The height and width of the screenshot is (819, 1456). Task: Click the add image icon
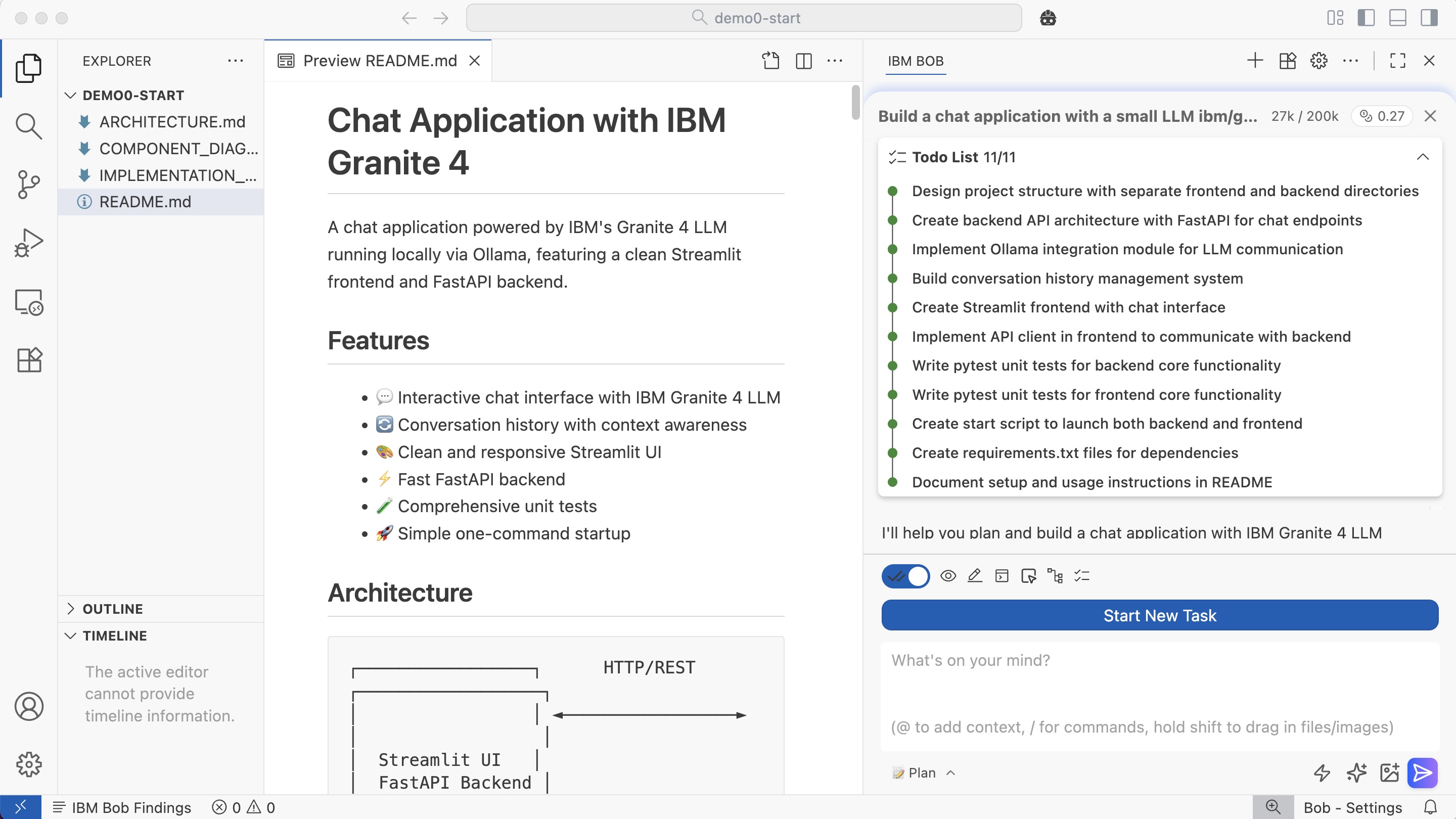pyautogui.click(x=1389, y=772)
